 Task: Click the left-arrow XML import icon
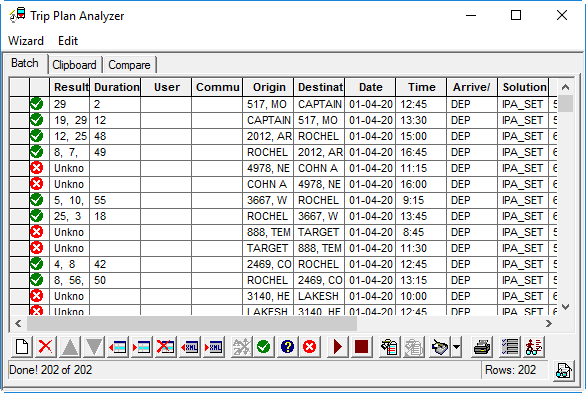[x=190, y=347]
